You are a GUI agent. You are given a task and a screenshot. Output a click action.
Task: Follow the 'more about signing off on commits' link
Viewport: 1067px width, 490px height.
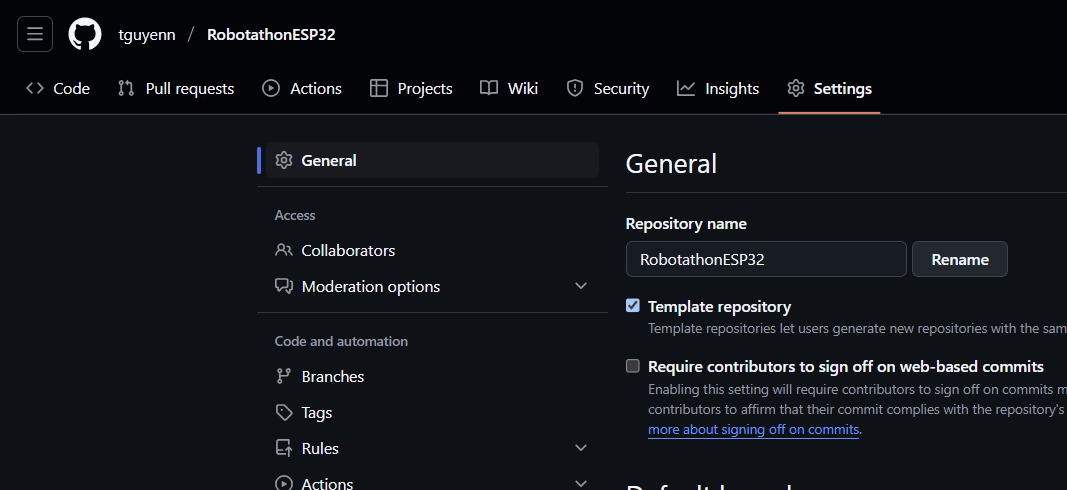[x=753, y=429]
